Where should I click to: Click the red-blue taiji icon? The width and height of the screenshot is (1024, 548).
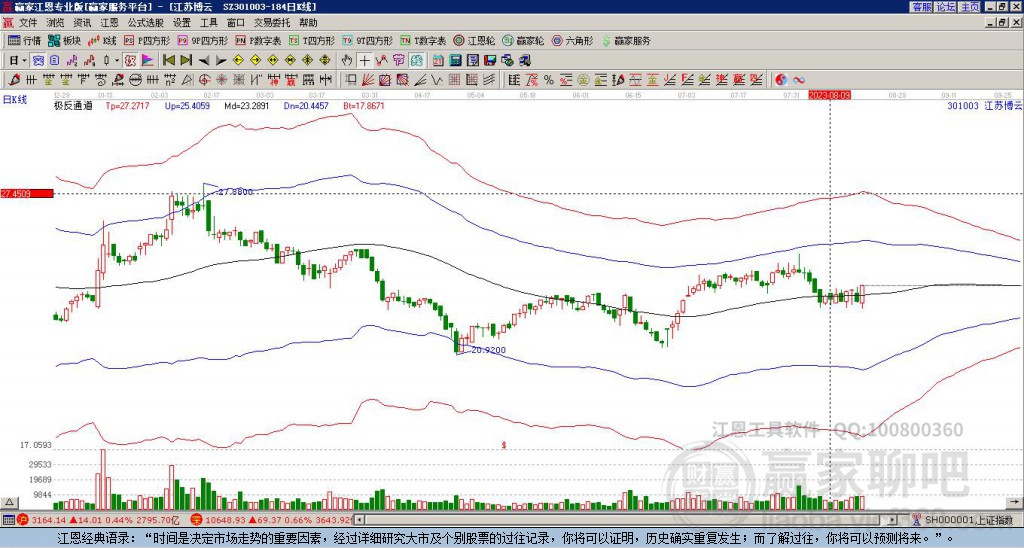(781, 80)
